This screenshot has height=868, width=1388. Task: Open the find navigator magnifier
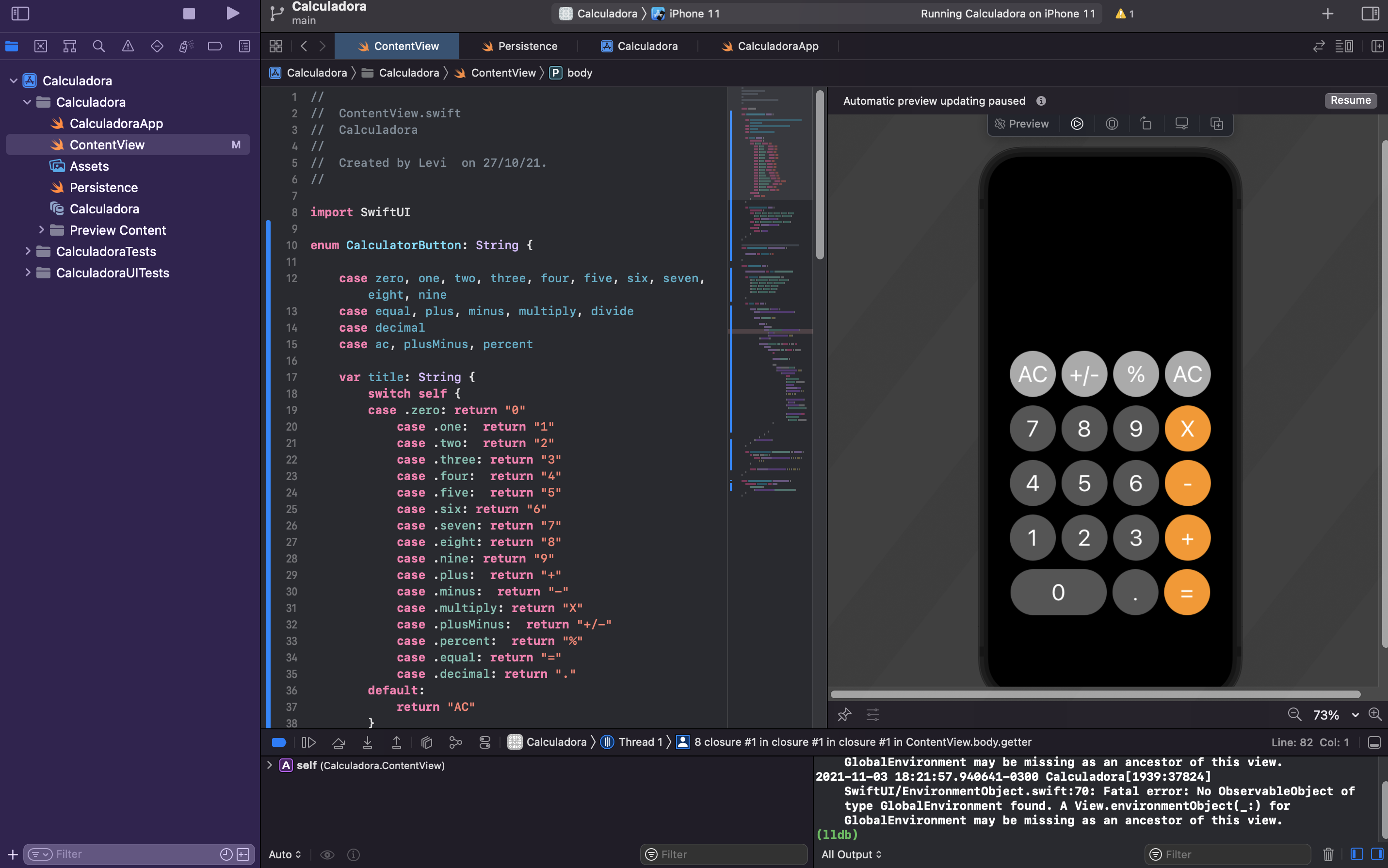click(x=99, y=46)
